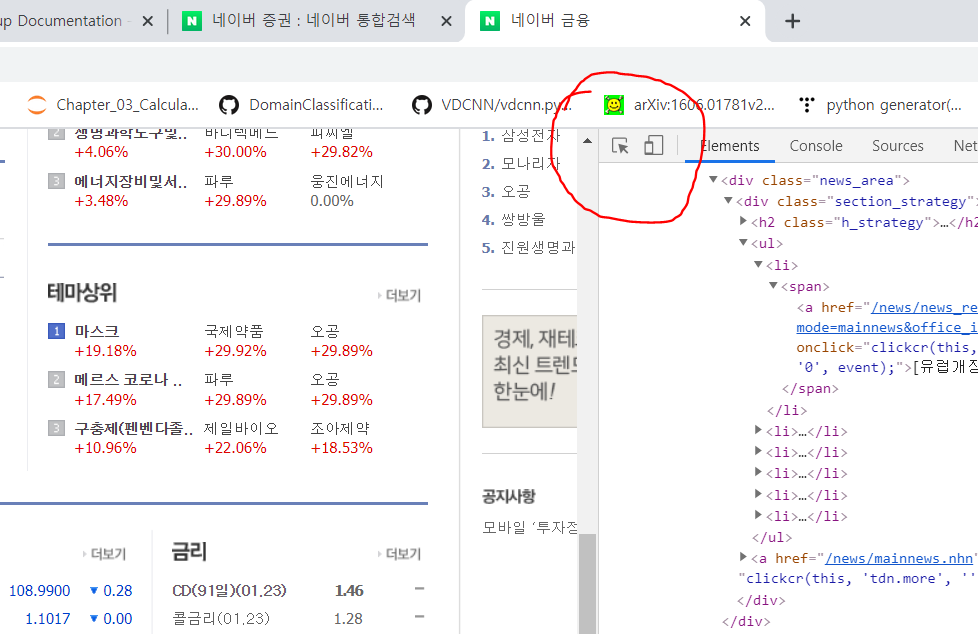Collapse the div section_strategy node
Screen dimensions: 978x634
pos(728,201)
